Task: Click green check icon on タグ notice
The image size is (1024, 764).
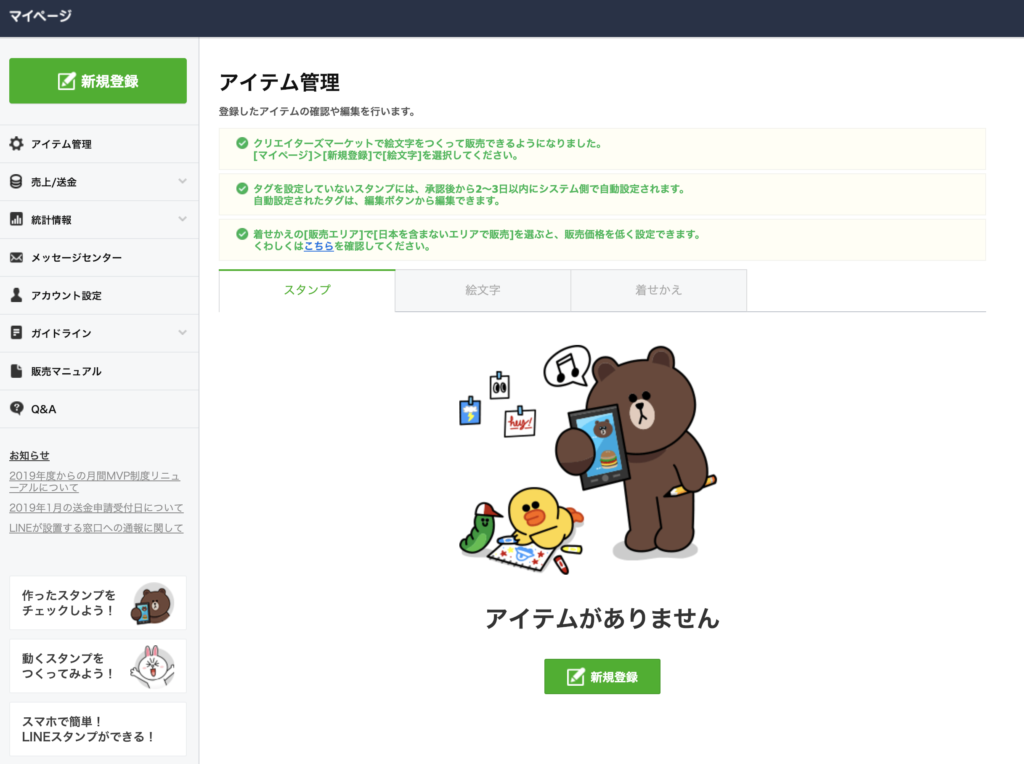Action: coord(242,189)
